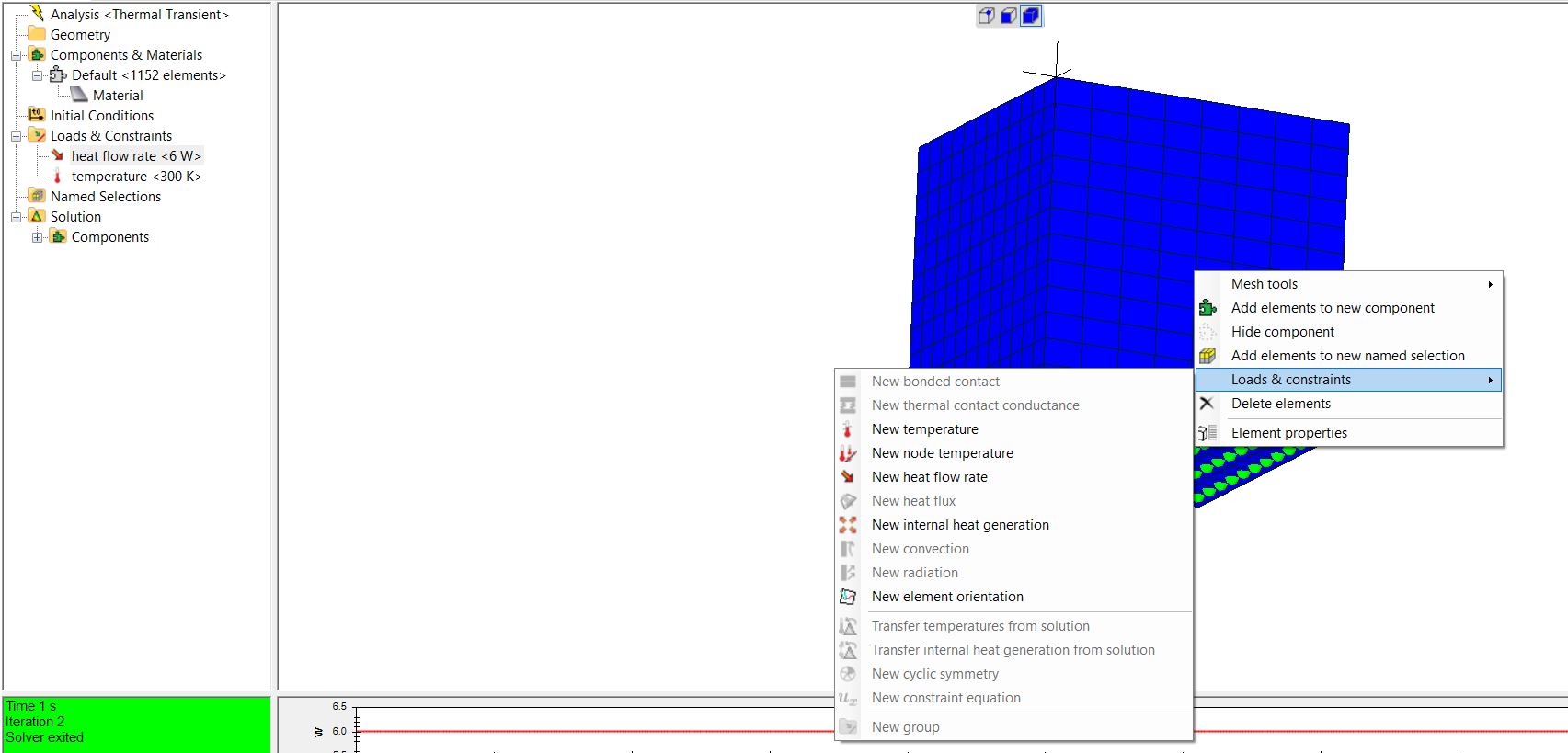
Task: Click the Components & Materials folder icon
Action: point(37,54)
